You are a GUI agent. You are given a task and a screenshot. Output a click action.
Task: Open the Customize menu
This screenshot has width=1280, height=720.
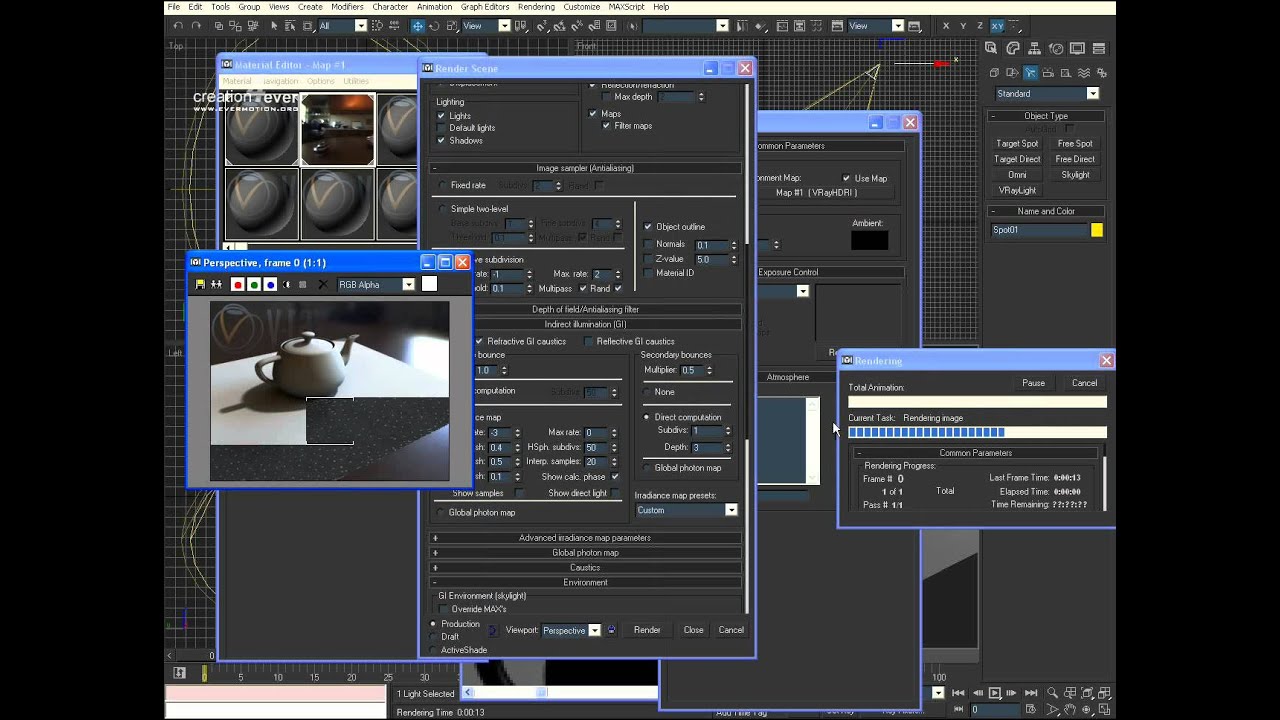pos(581,7)
